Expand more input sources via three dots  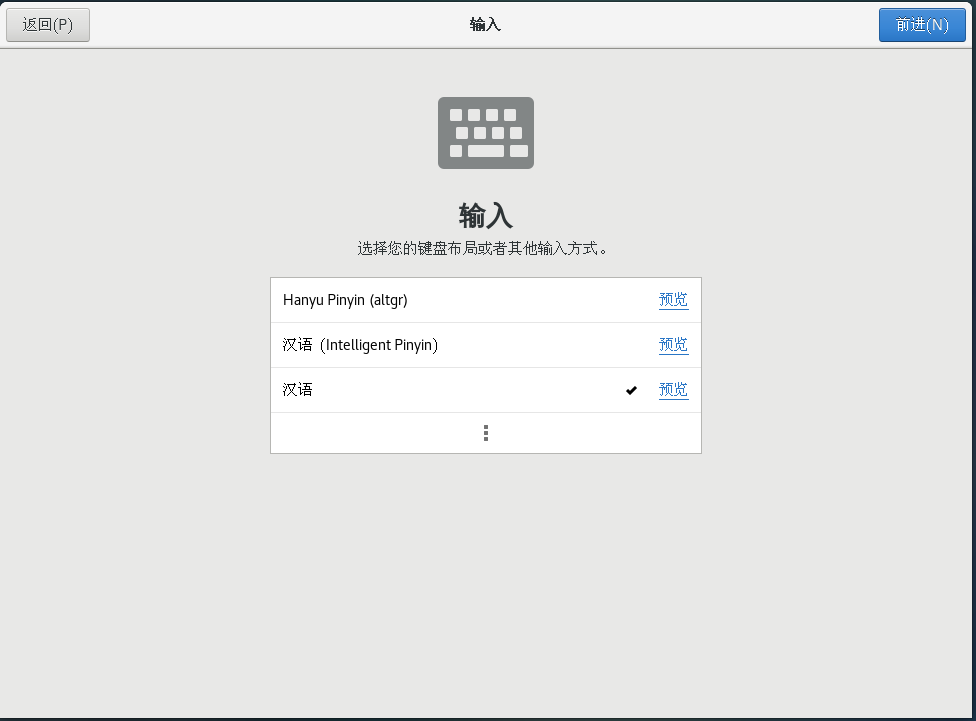click(486, 433)
